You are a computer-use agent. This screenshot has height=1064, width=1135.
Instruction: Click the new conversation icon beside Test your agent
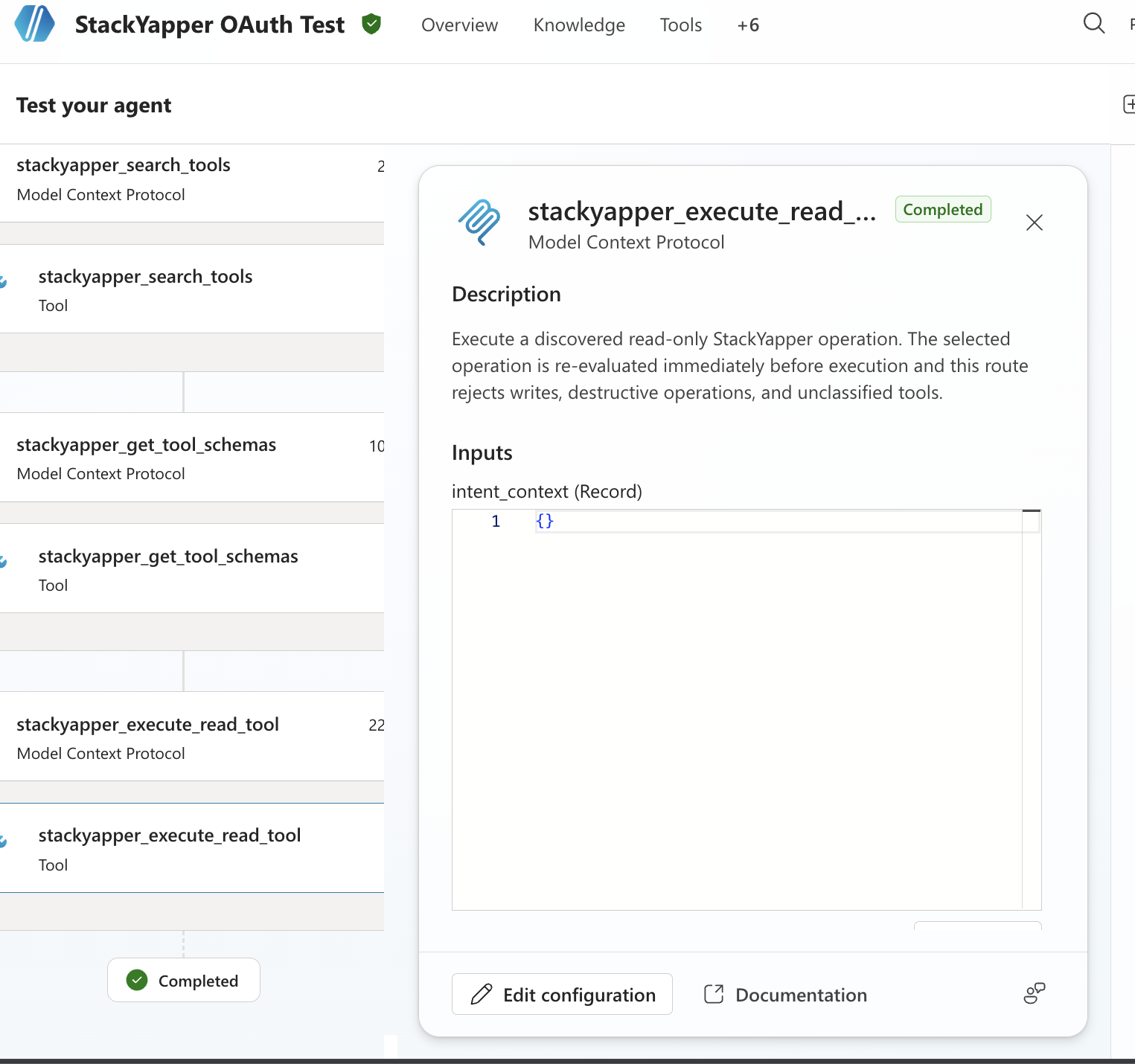(x=1128, y=104)
